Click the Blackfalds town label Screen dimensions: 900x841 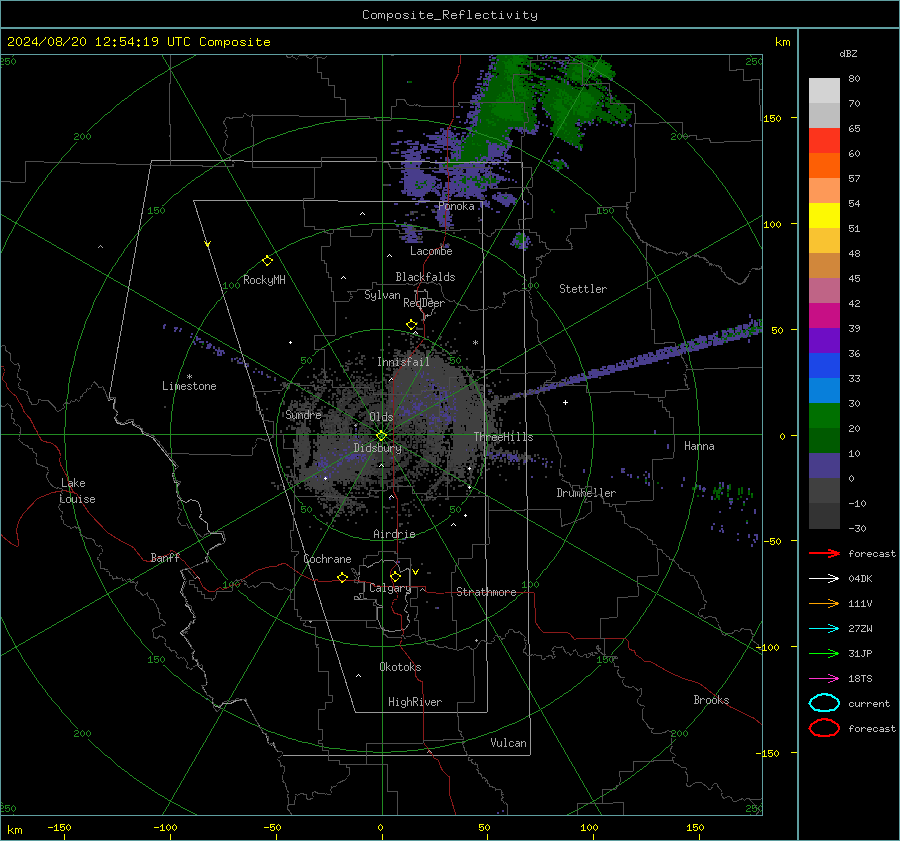click(425, 277)
